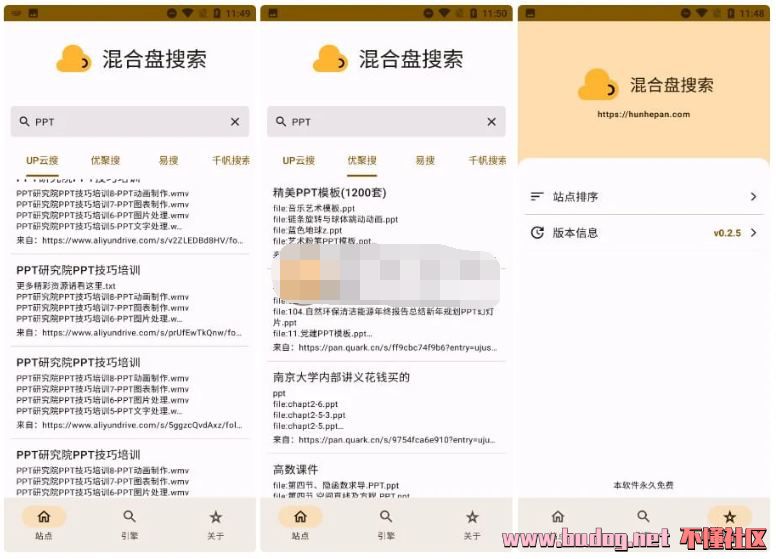Expand the 站点排序 chevron arrow
This screenshot has height=559, width=776.
[753, 196]
